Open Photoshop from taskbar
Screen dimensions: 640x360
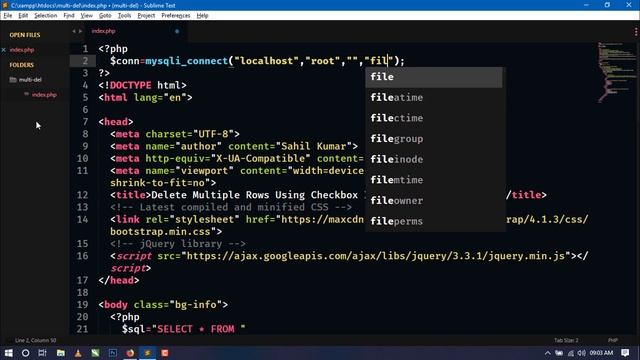click(113, 353)
